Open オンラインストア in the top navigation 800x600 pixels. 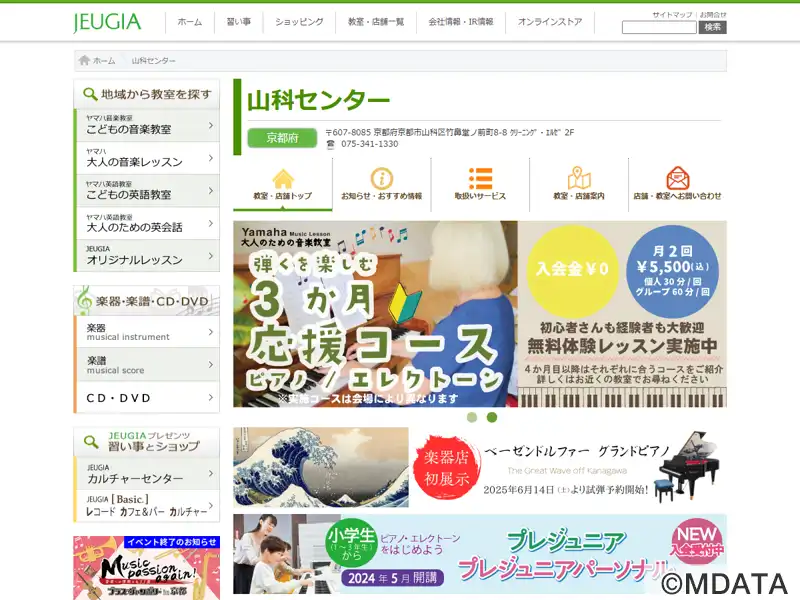tap(550, 22)
